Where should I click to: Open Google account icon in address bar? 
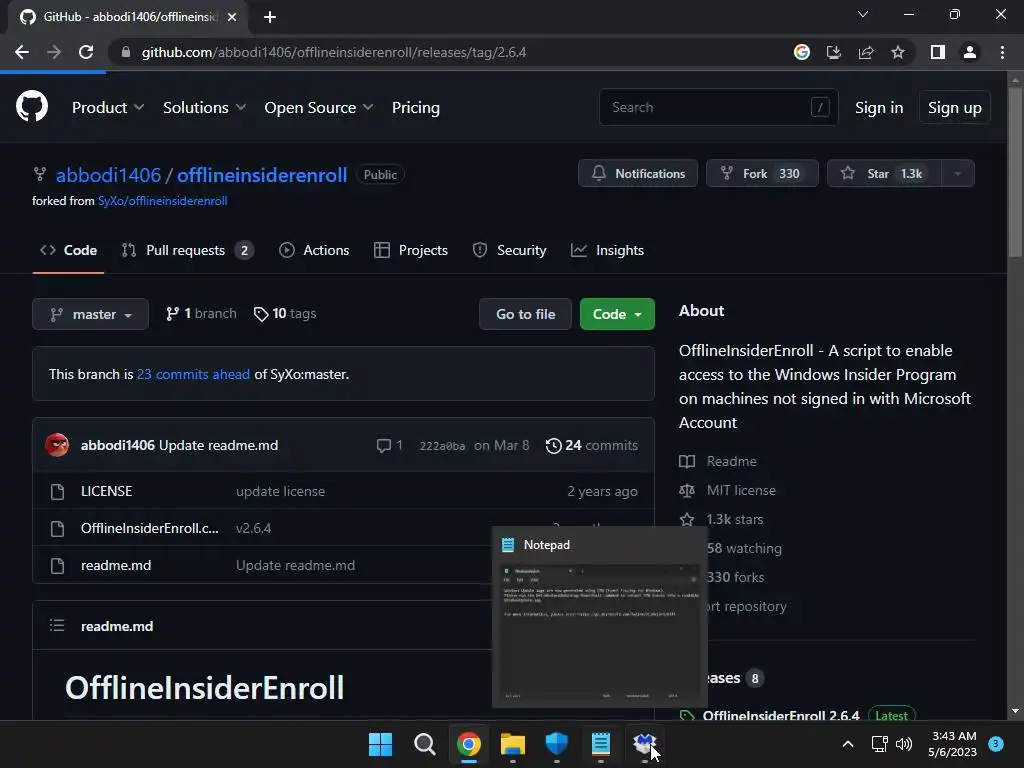(802, 52)
